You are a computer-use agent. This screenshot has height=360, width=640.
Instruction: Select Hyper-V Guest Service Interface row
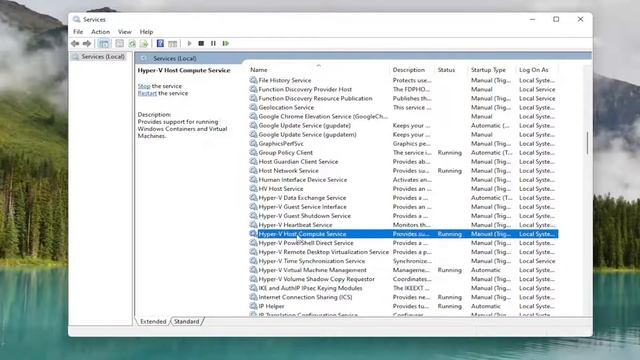click(x=403, y=207)
